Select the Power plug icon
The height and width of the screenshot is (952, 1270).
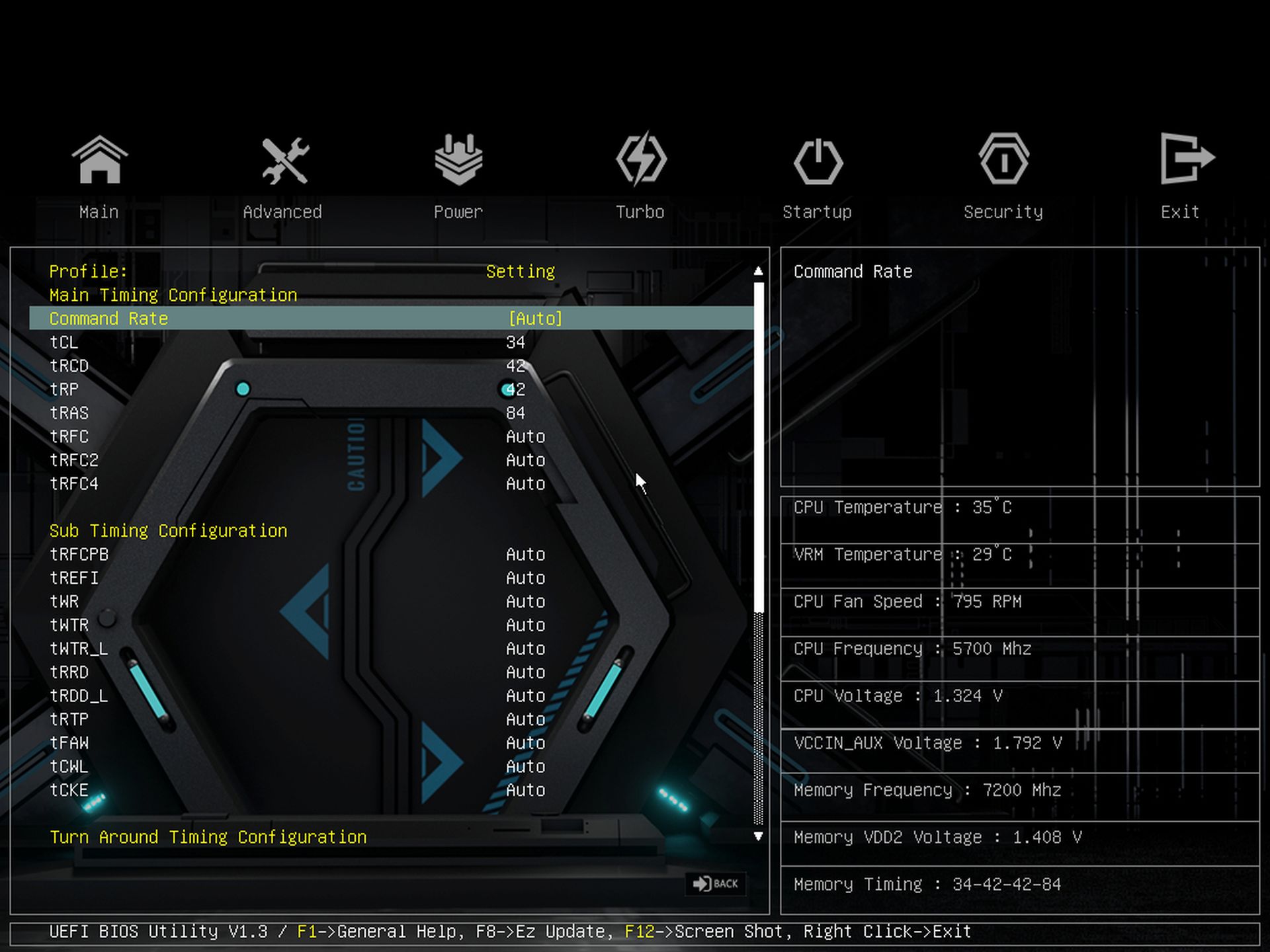458,159
